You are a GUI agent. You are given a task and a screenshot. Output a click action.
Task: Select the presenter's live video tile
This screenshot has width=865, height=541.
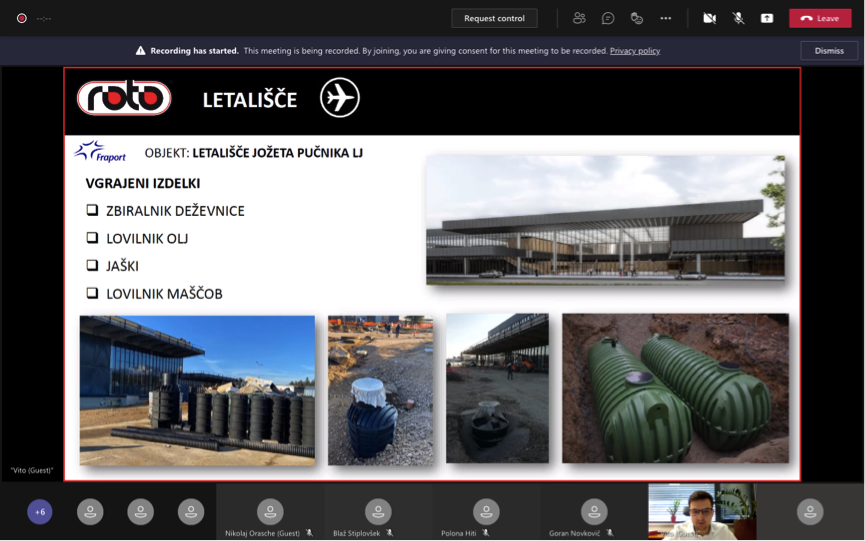tap(702, 511)
